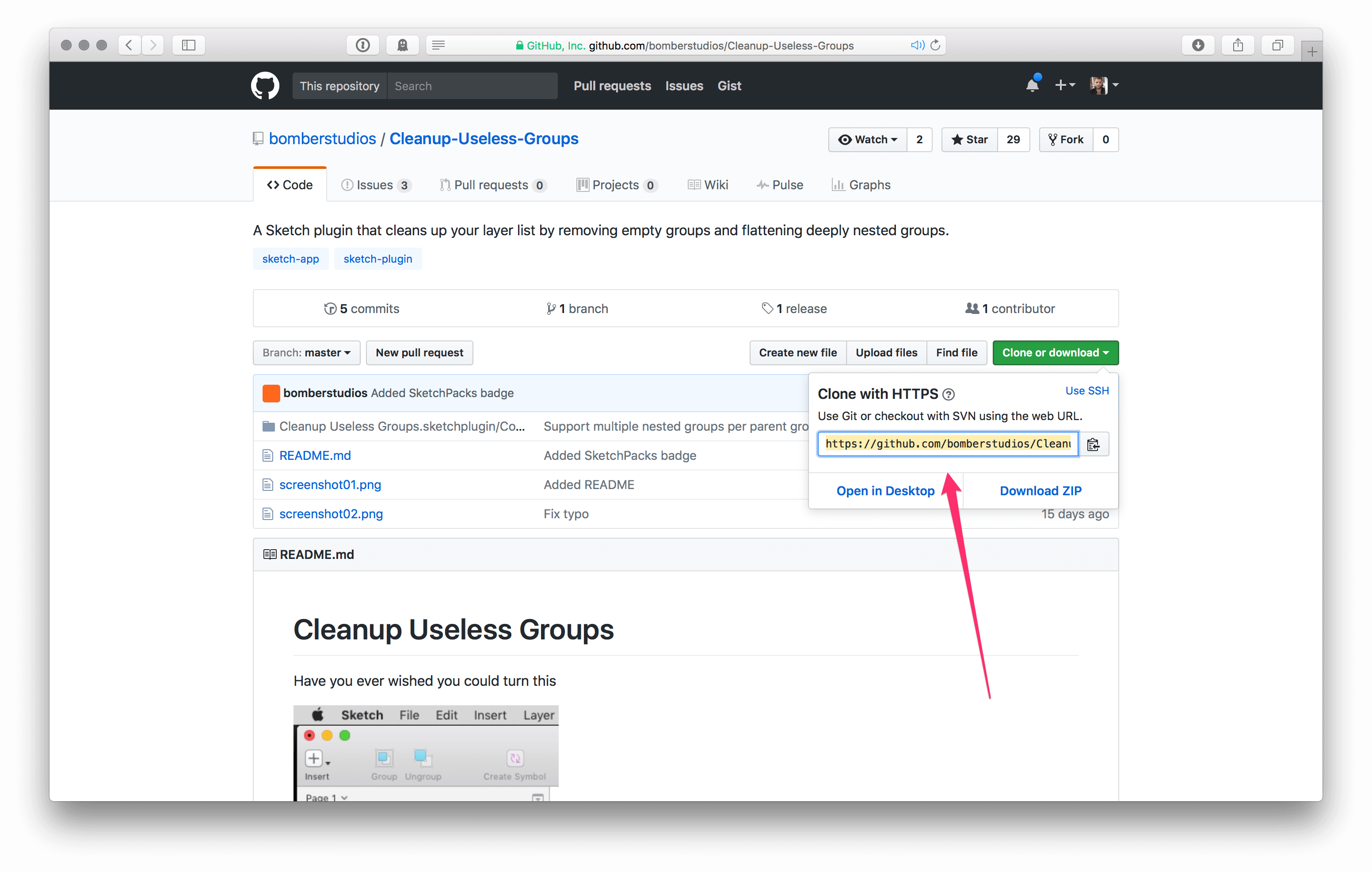
Task: Switch to the Issues tab
Action: (375, 185)
